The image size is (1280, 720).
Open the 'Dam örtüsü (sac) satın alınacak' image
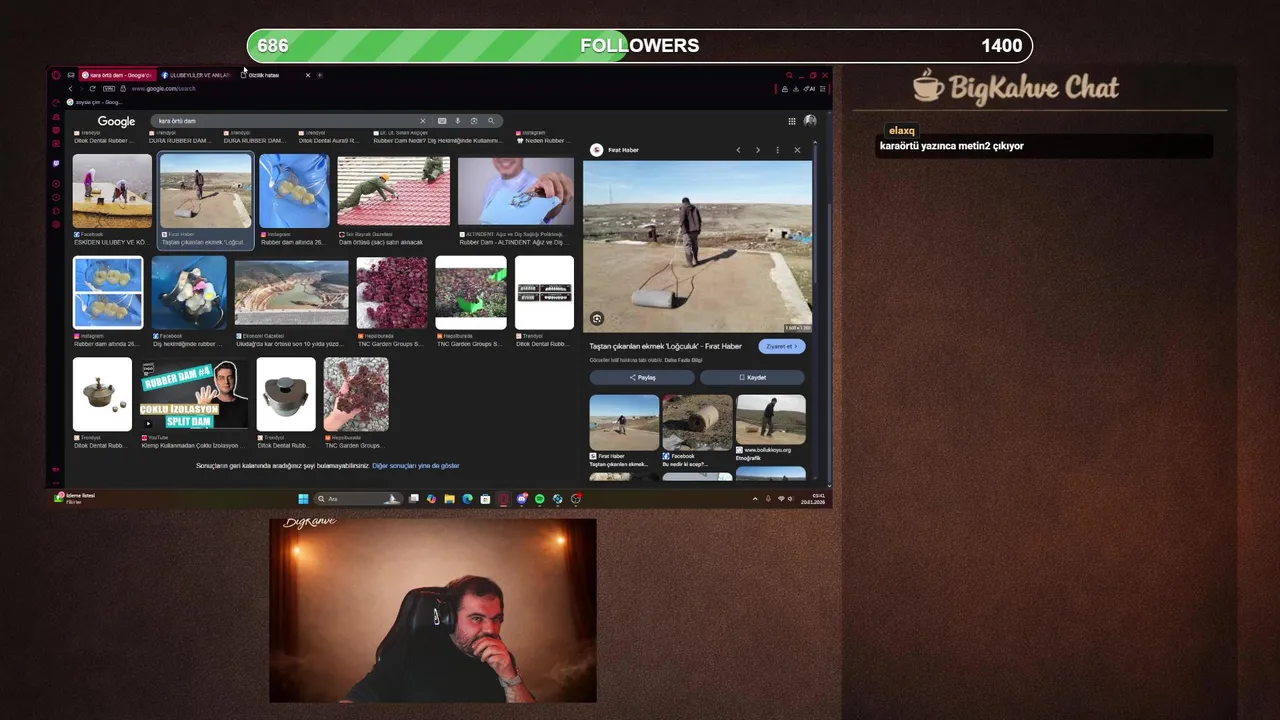click(393, 191)
